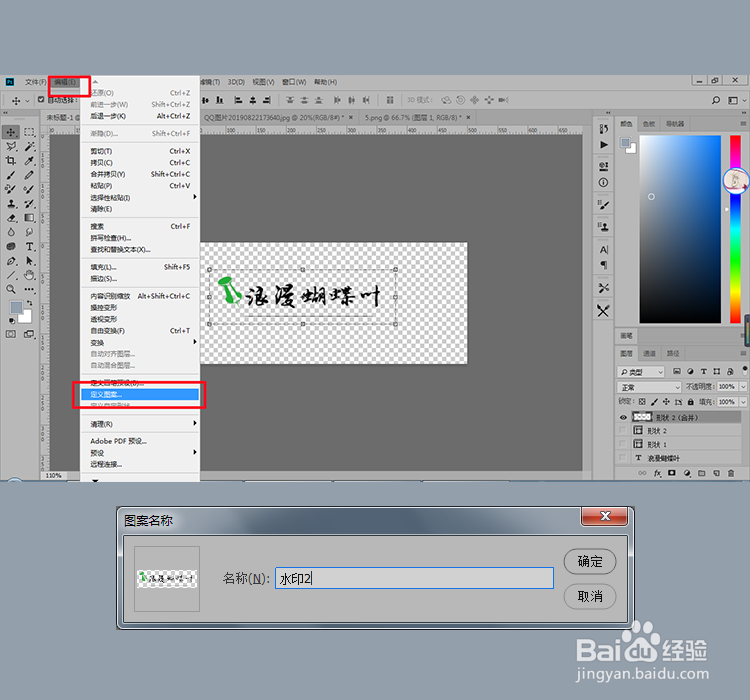Open the layer filter type dropdown
Image resolution: width=750 pixels, height=700 pixels.
[x=641, y=372]
